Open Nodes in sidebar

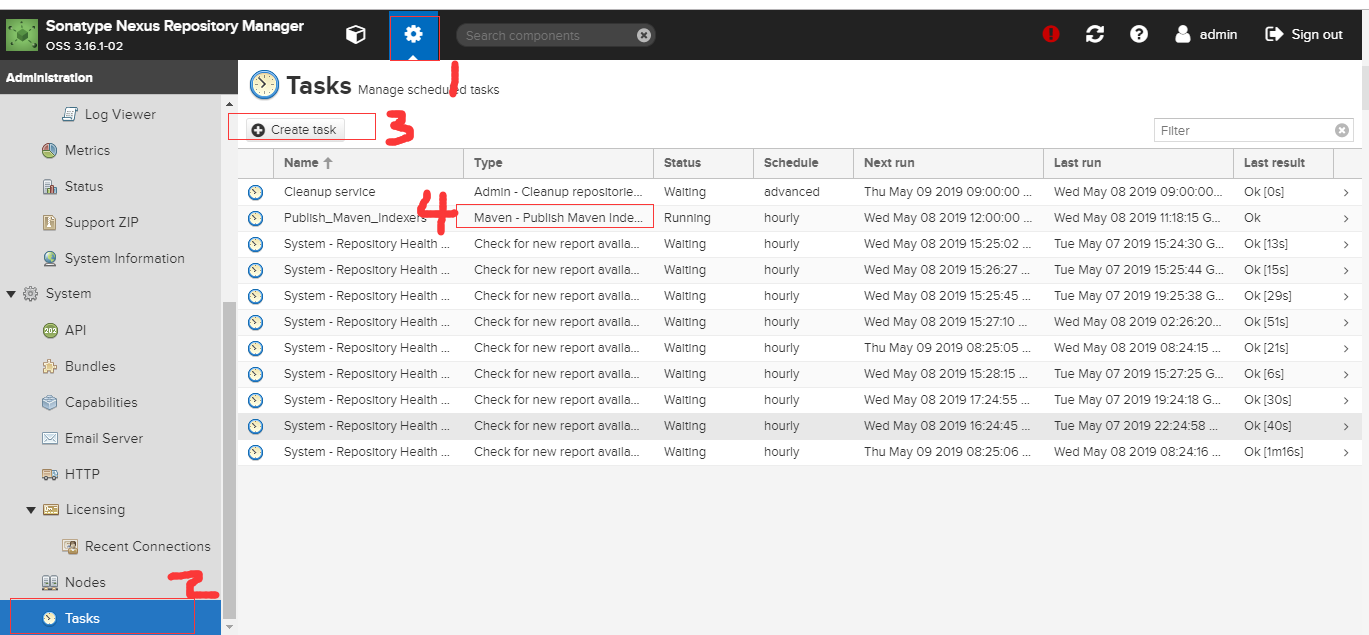(85, 582)
